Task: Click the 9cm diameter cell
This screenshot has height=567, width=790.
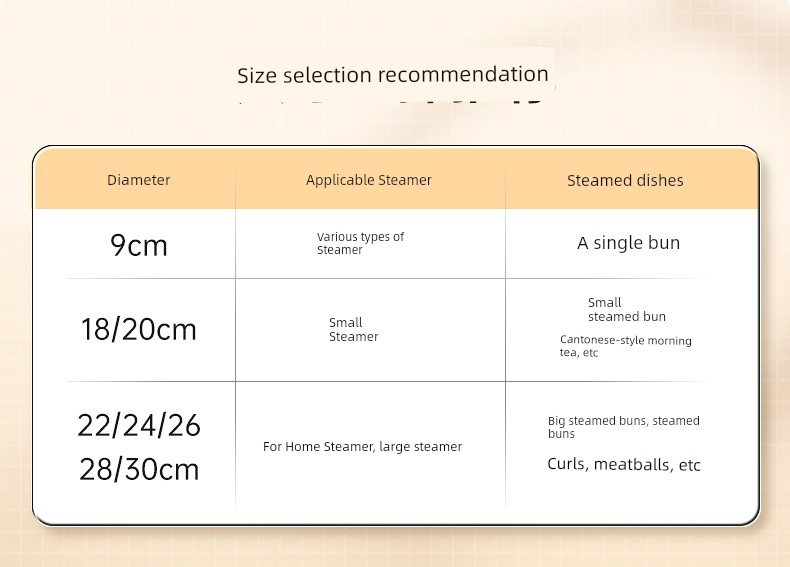Action: (x=139, y=245)
